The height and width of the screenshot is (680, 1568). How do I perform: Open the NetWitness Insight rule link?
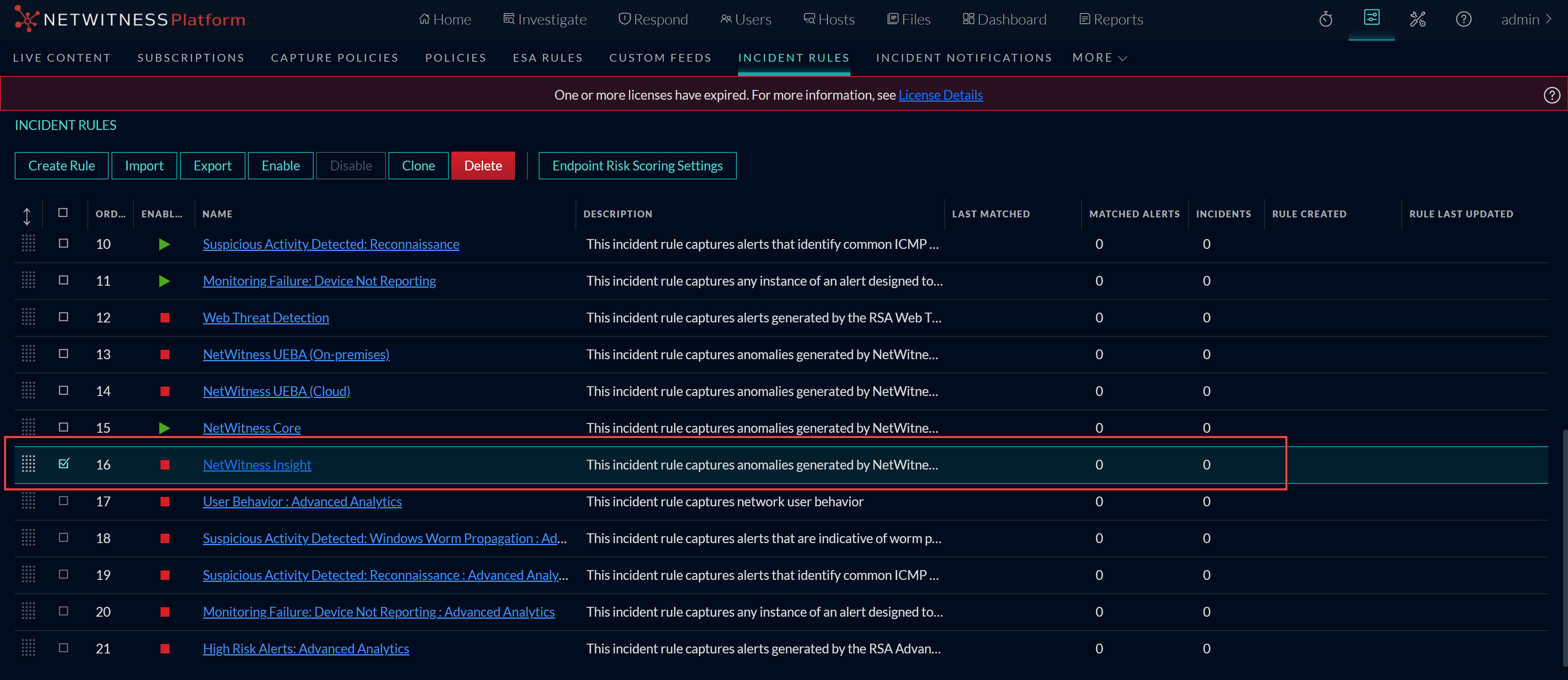pos(257,465)
